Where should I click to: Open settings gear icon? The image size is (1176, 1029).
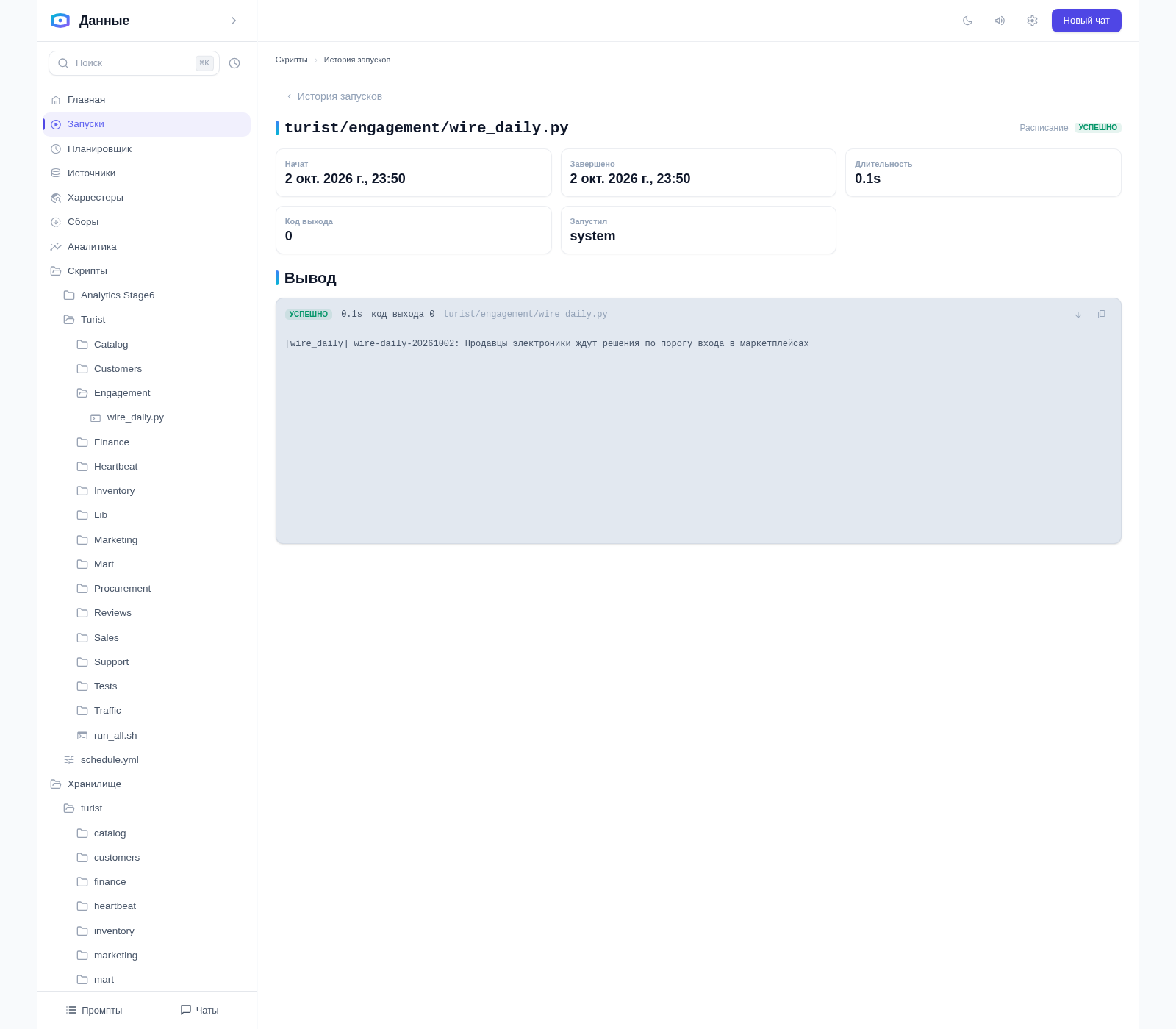[1032, 21]
